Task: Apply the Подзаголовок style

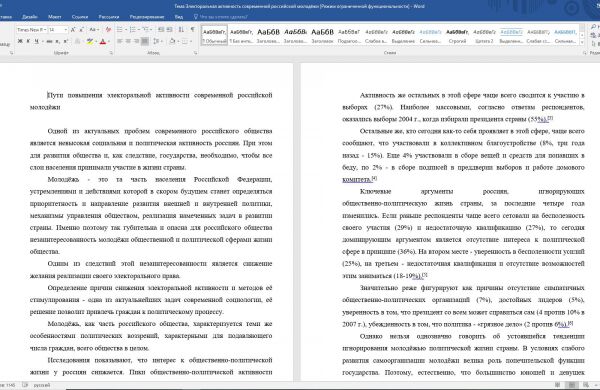Action: pyautogui.click(x=349, y=35)
